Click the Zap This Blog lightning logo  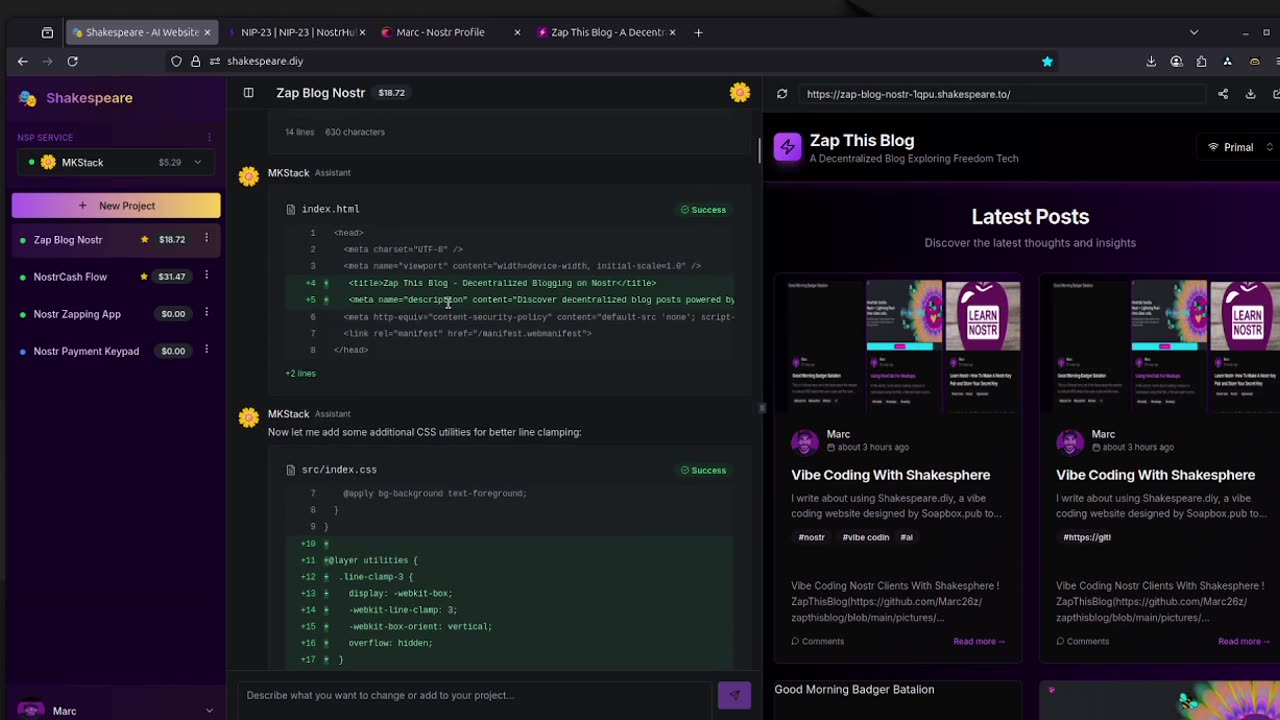[787, 148]
